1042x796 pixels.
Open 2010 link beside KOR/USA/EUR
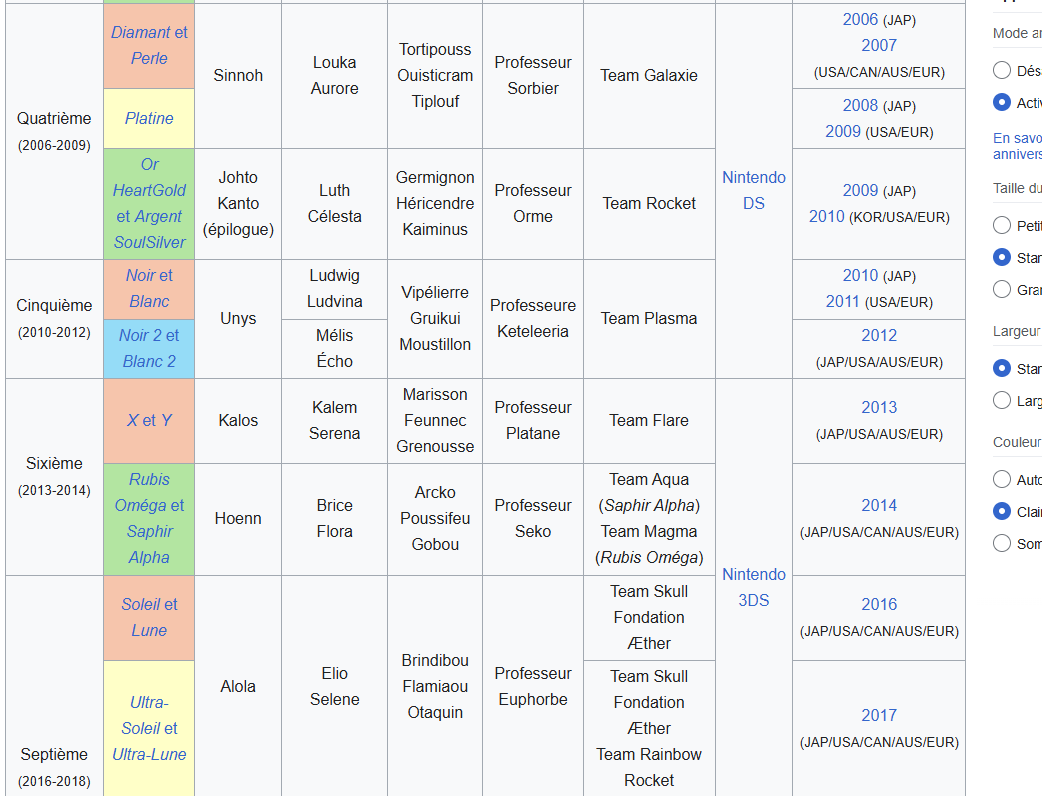click(826, 217)
